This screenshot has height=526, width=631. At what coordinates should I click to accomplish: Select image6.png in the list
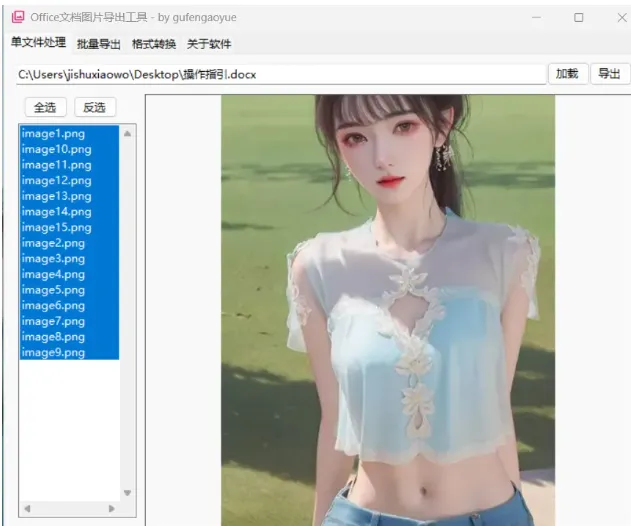[x=69, y=306]
